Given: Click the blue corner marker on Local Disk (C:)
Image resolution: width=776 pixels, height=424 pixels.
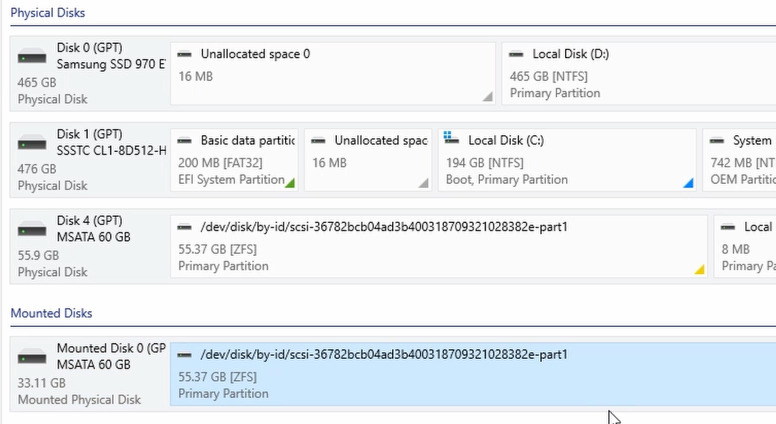Looking at the screenshot, I should (689, 184).
